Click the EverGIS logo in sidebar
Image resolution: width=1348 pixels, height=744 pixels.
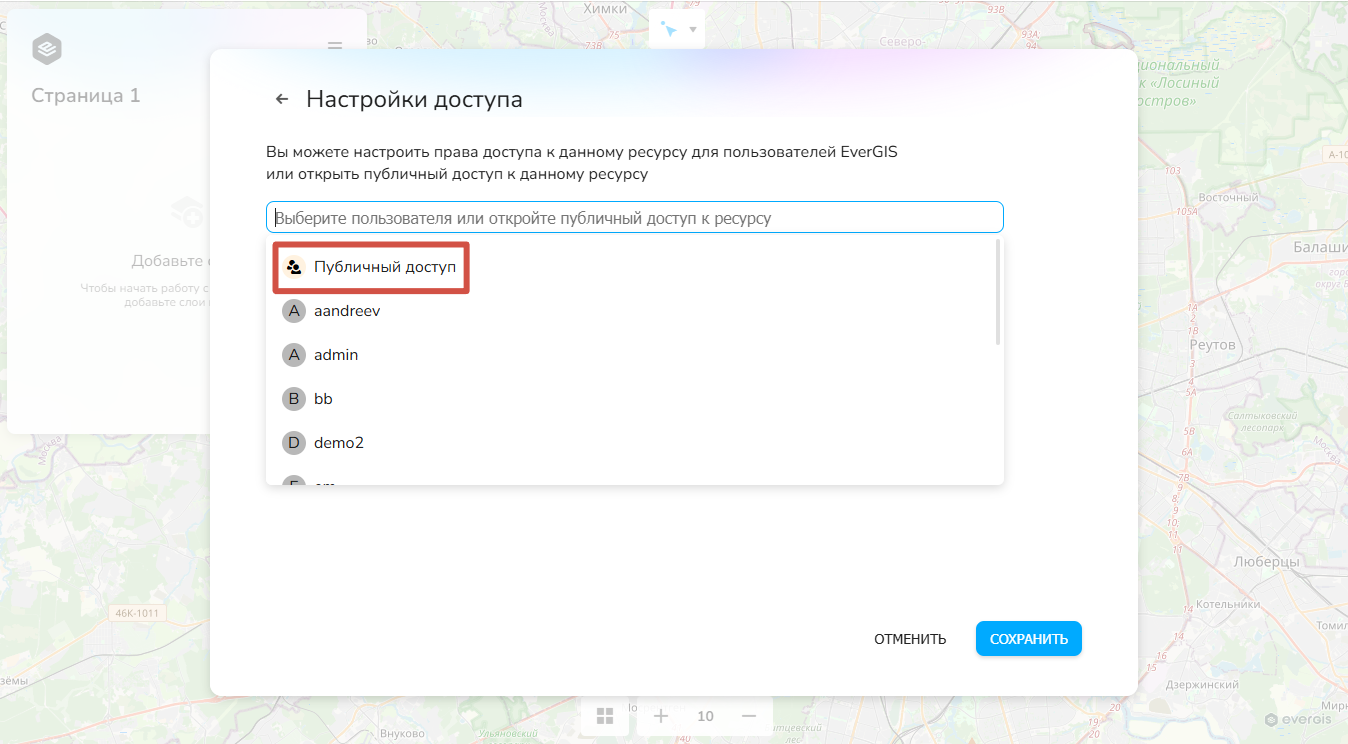click(47, 48)
